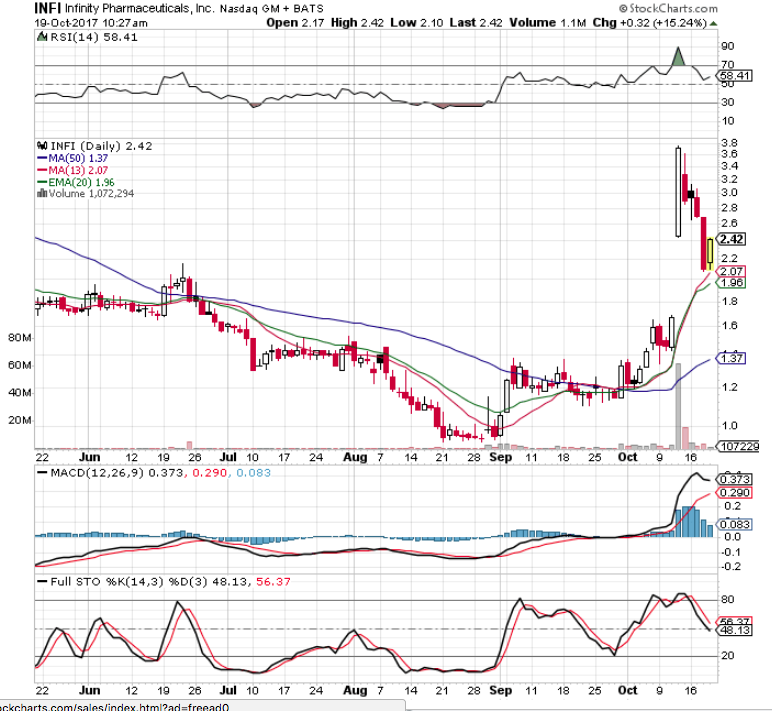This screenshot has height=711, width=772.
Task: Click the INFI candlestick legend icon
Action: pos(42,145)
